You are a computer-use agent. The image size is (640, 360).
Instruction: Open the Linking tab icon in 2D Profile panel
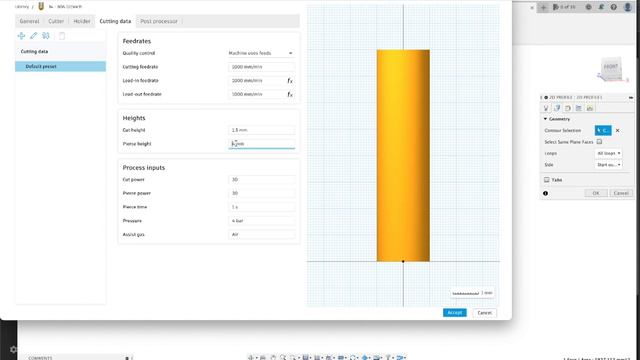pyautogui.click(x=590, y=108)
